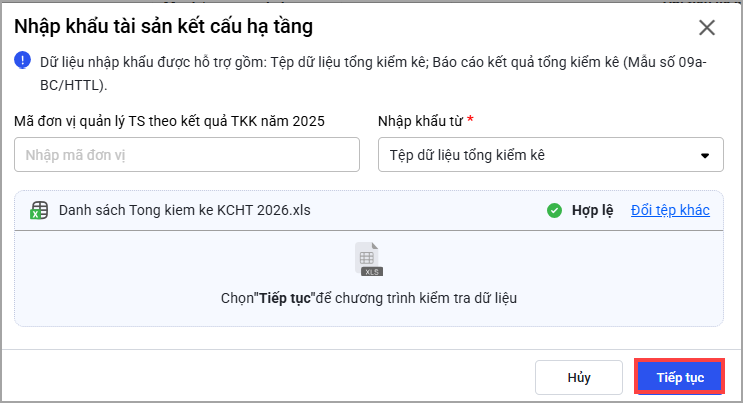Click the 'Nhập khẩu từ' field label

421,121
